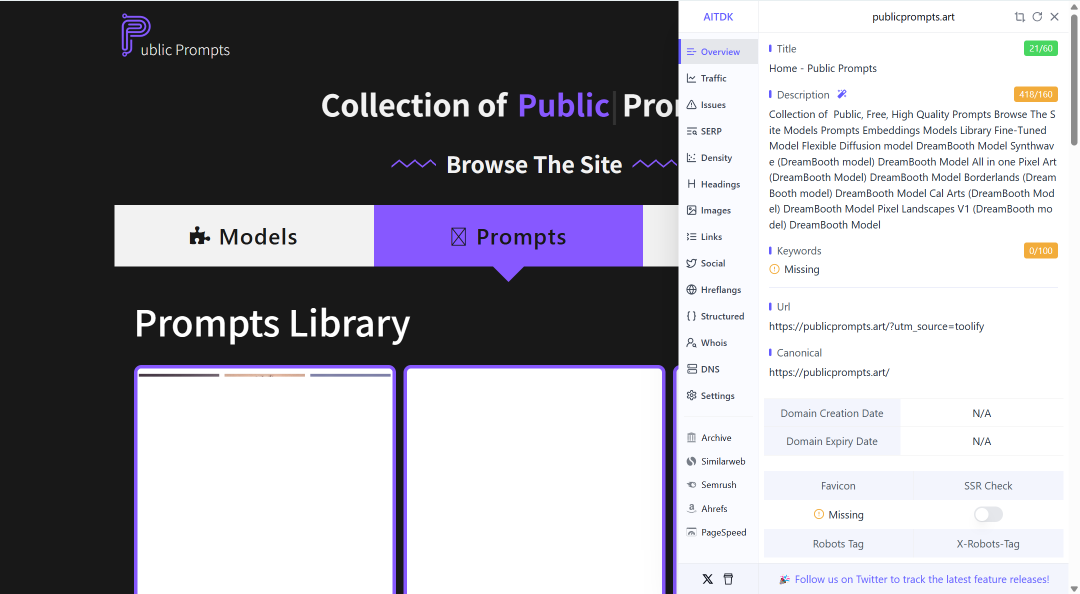Click the 'Prompts Library' heading
The image size is (1080, 594).
[x=272, y=324]
